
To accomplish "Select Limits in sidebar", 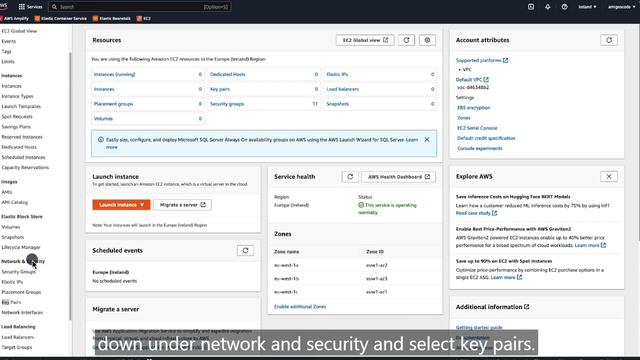I will 8,62.
